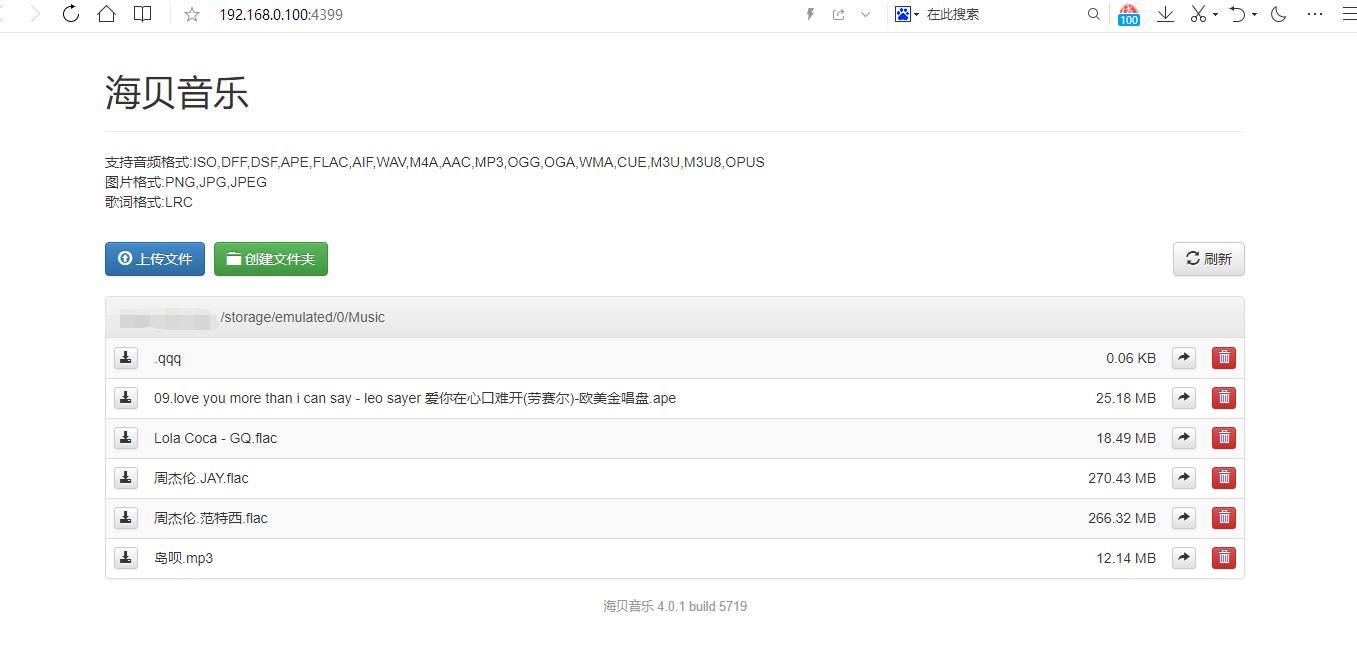This screenshot has width=1357, height=645.
Task: Open browser downloads with the arrow icon
Action: [x=1165, y=15]
